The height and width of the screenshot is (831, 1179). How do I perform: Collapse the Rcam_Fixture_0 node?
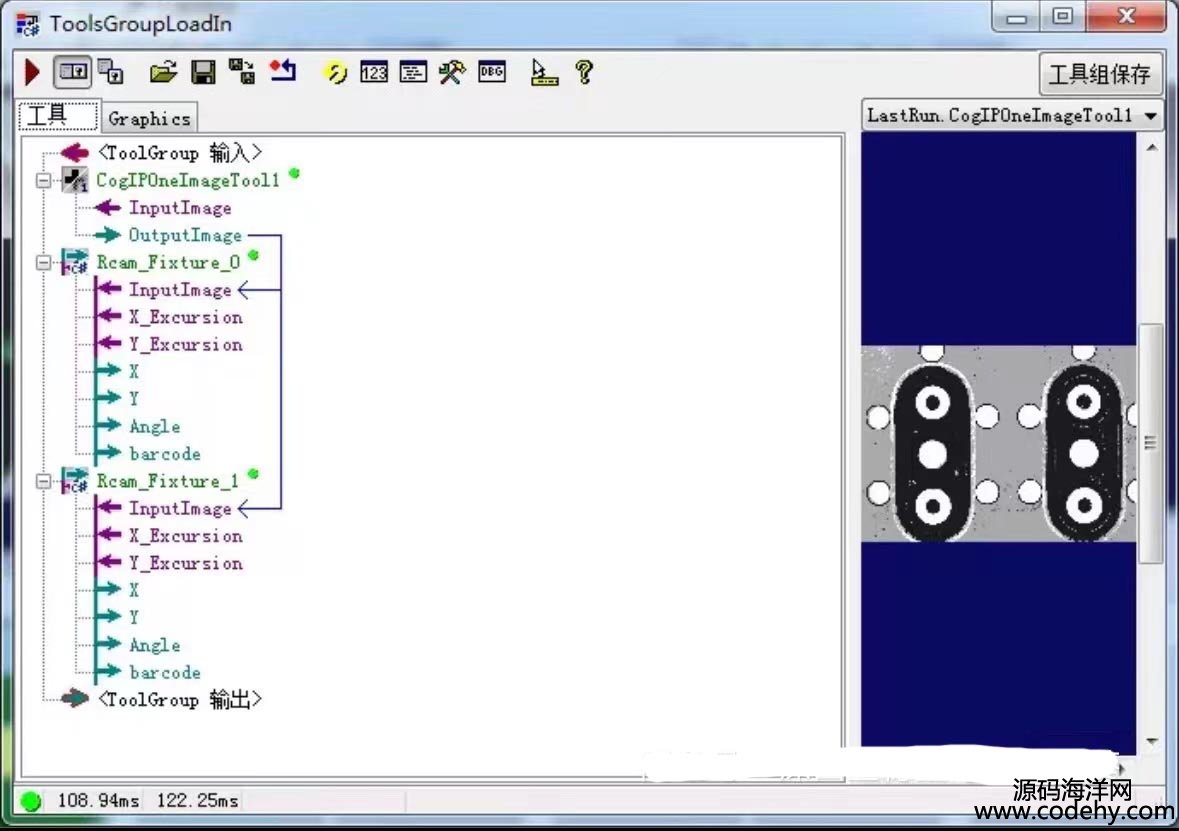(44, 262)
